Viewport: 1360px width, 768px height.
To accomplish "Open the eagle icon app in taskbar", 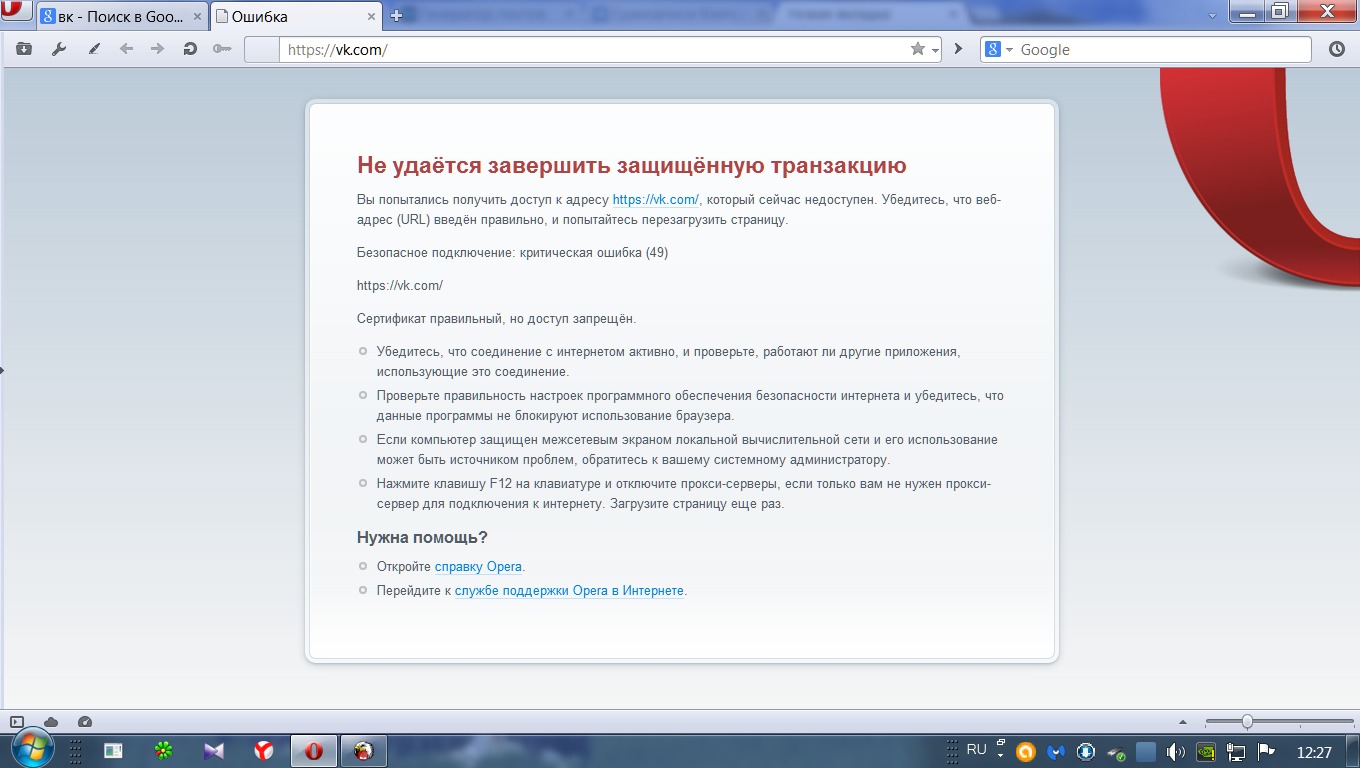I will point(364,751).
